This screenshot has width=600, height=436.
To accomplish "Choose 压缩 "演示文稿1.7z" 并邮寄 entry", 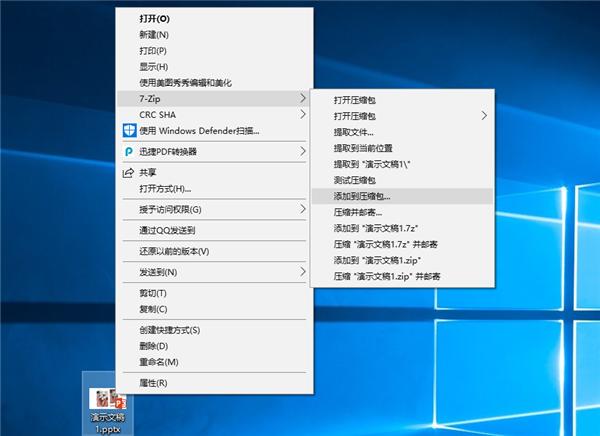I will point(402,244).
